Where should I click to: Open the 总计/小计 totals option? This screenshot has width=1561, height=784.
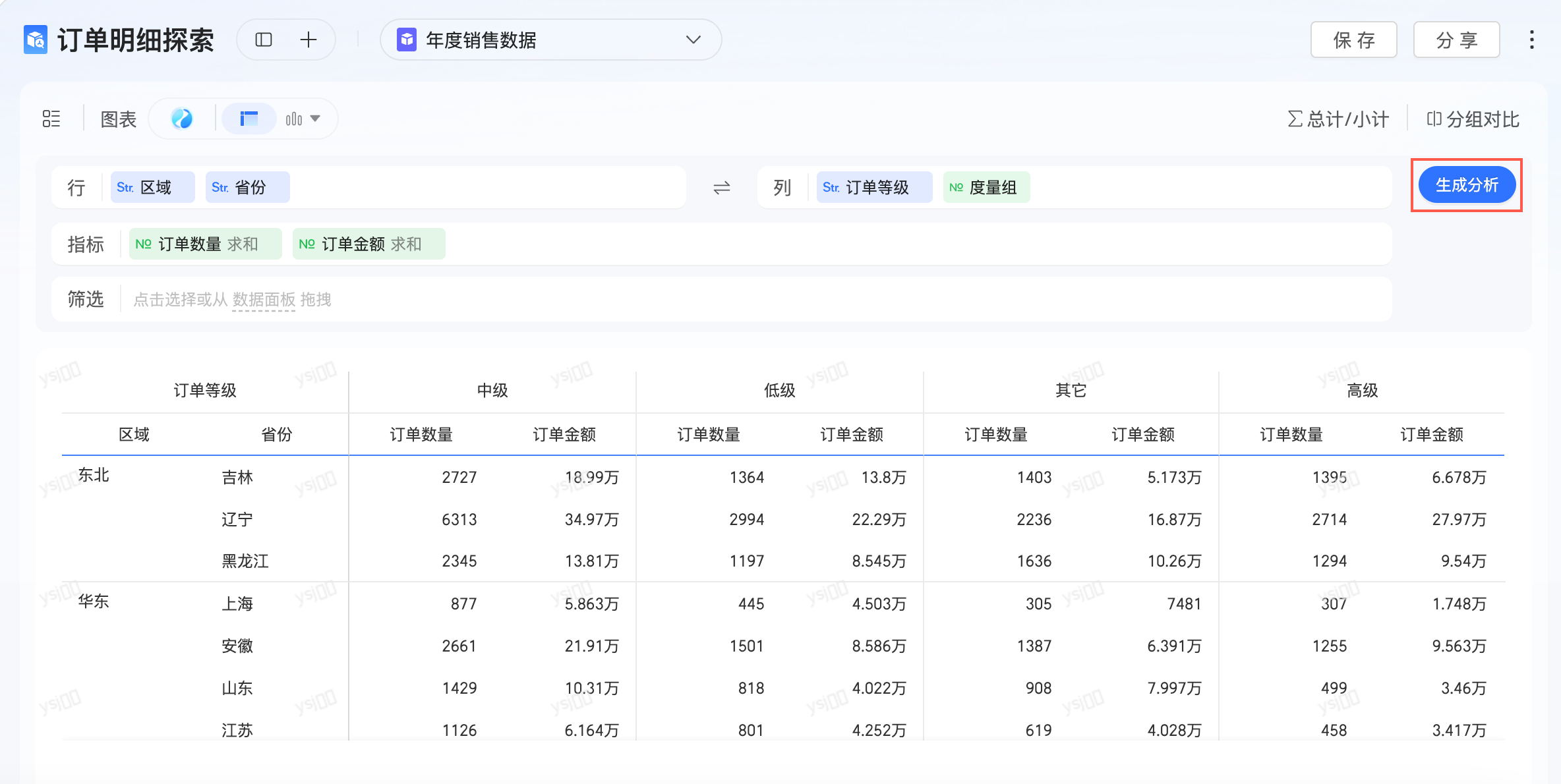click(x=1338, y=119)
